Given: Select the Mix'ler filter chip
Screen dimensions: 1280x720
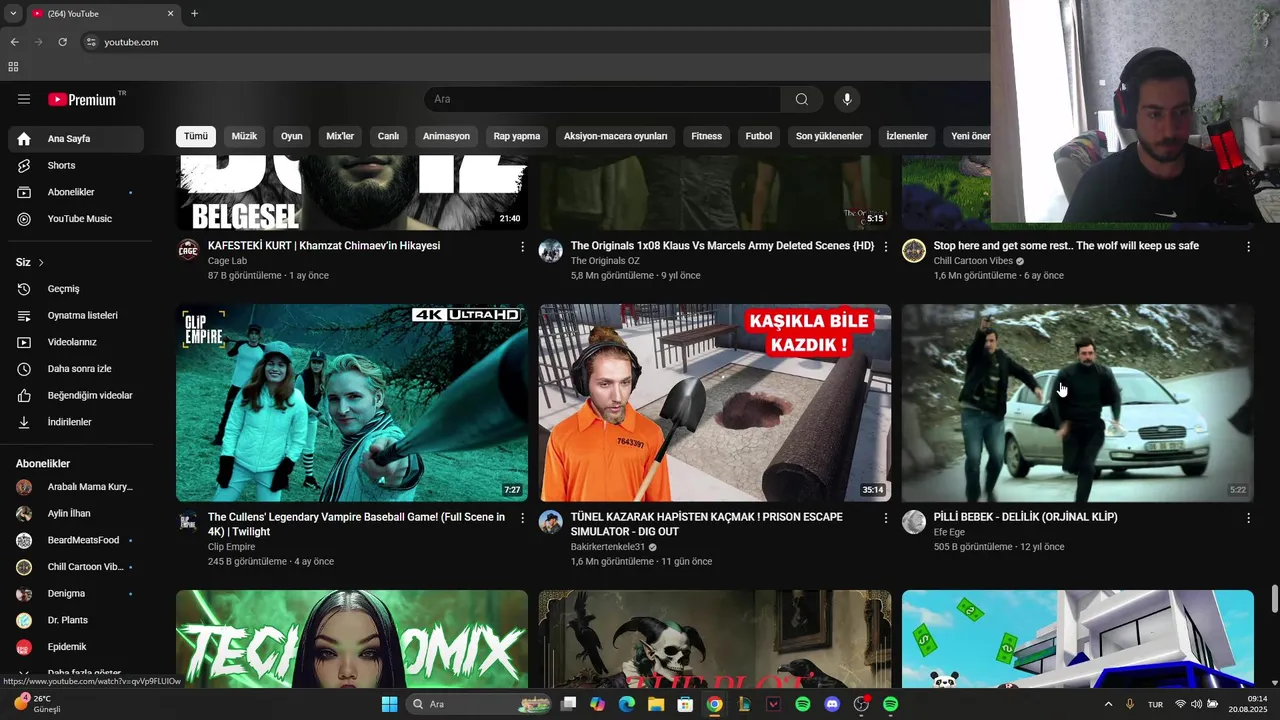Looking at the screenshot, I should (x=340, y=136).
